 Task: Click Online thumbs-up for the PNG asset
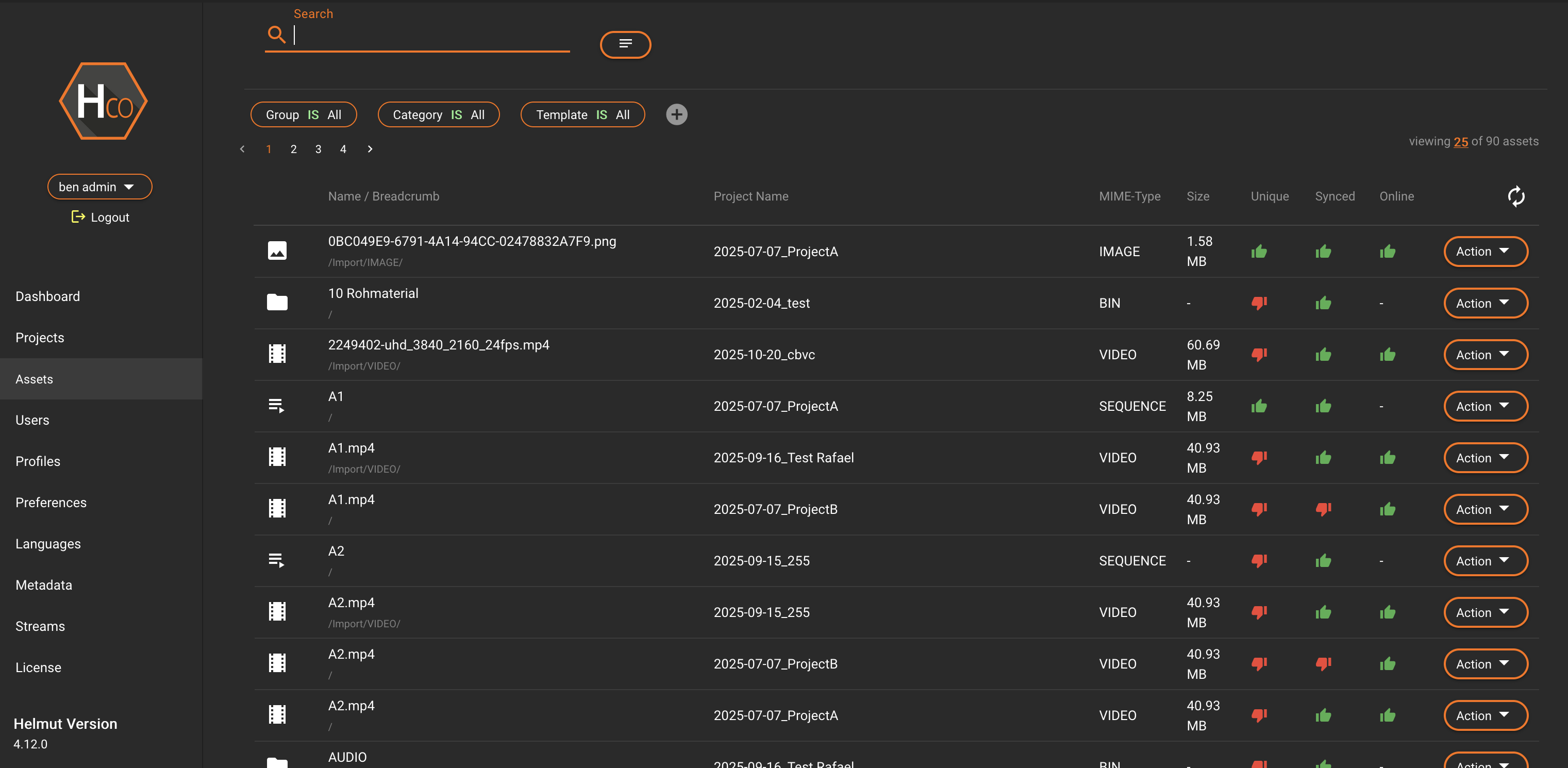coord(1387,252)
